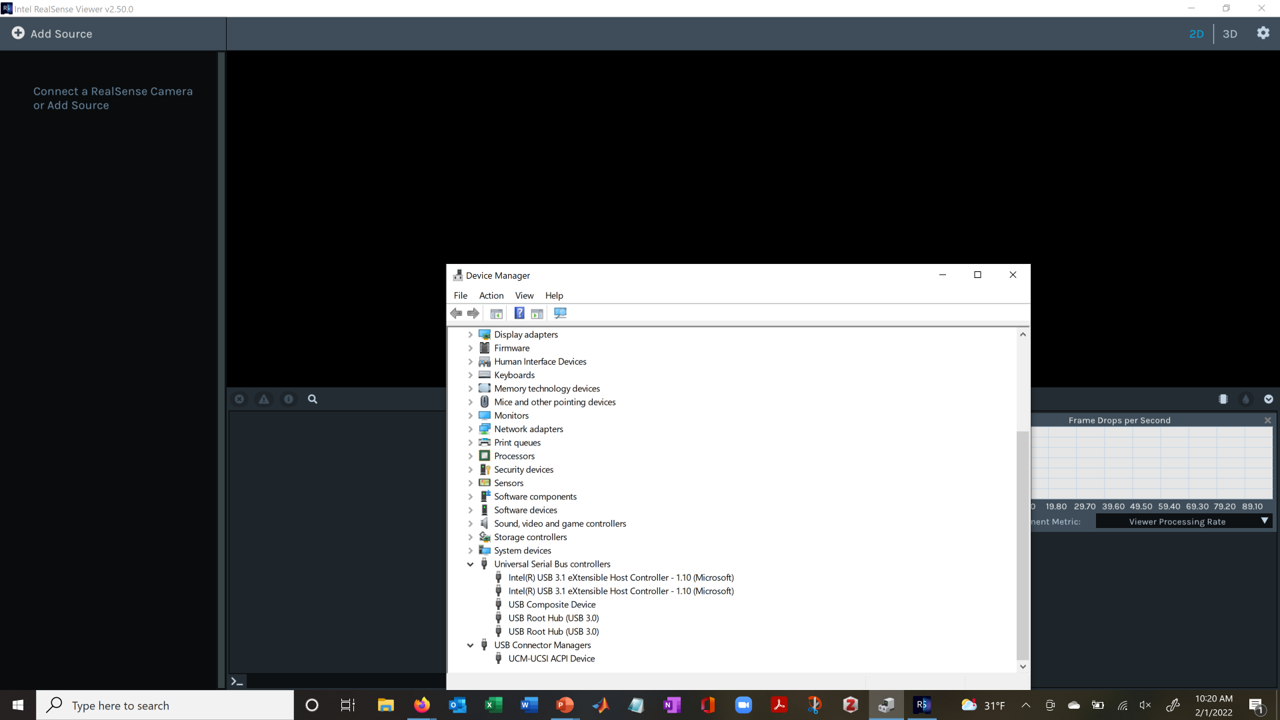The image size is (1280, 720).
Task: Open Windows Start menu
Action: point(18,705)
